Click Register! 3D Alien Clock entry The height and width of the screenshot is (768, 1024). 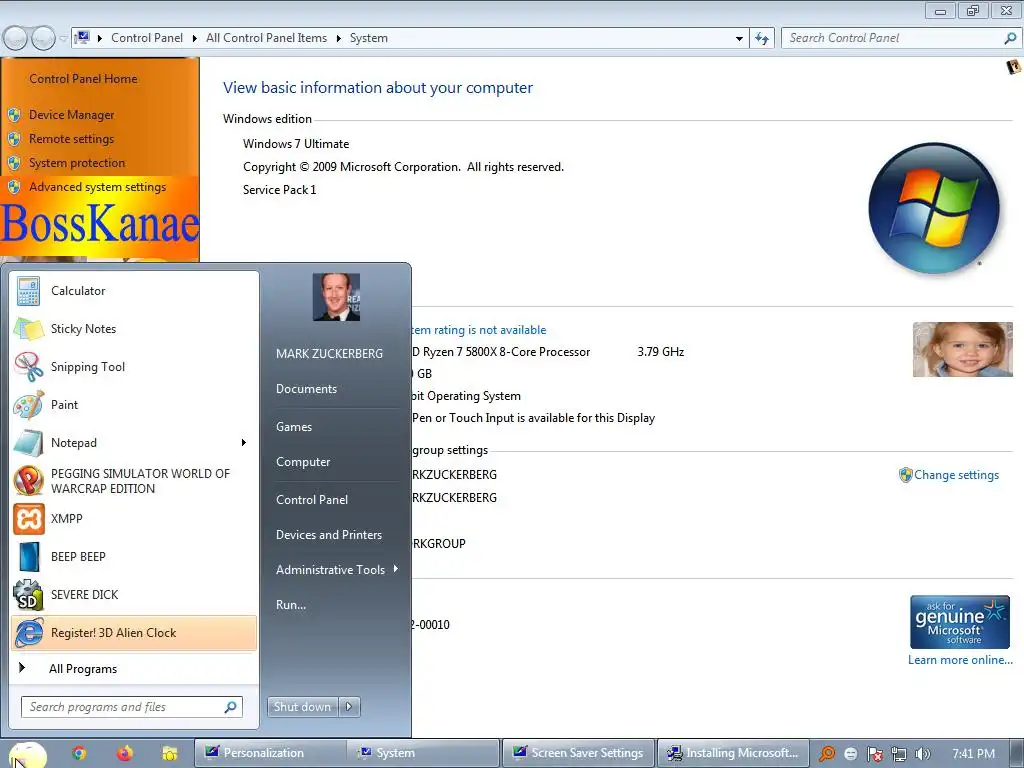click(x=134, y=633)
